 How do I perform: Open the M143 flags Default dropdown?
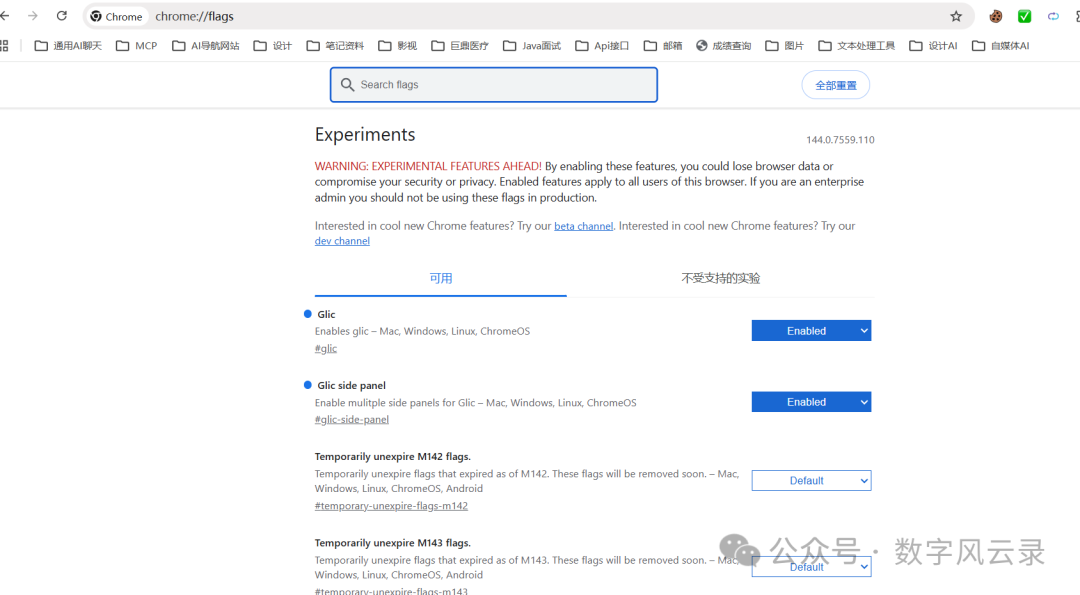pos(811,567)
